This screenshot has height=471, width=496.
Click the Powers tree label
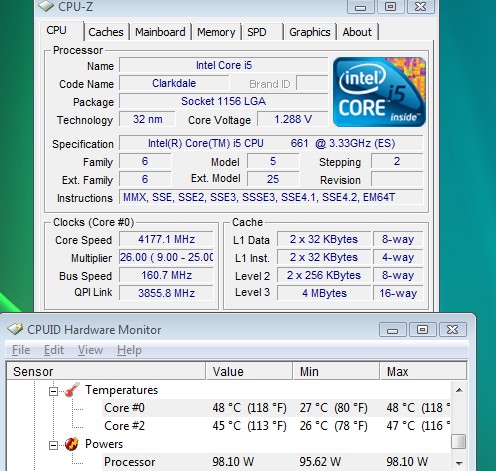click(104, 444)
